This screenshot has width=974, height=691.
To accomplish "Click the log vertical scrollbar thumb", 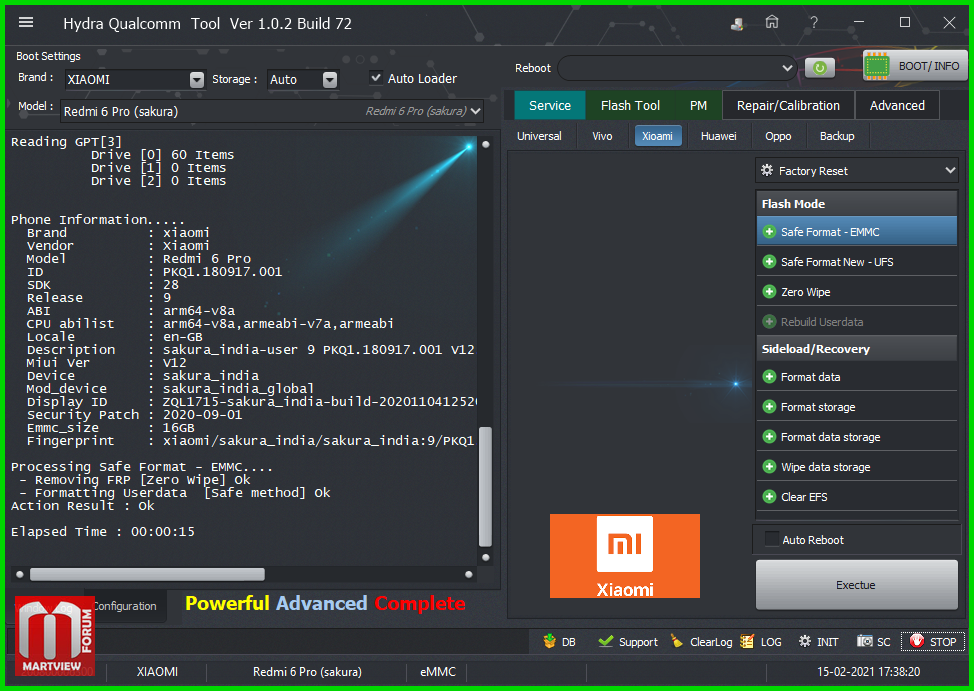I will tap(485, 487).
